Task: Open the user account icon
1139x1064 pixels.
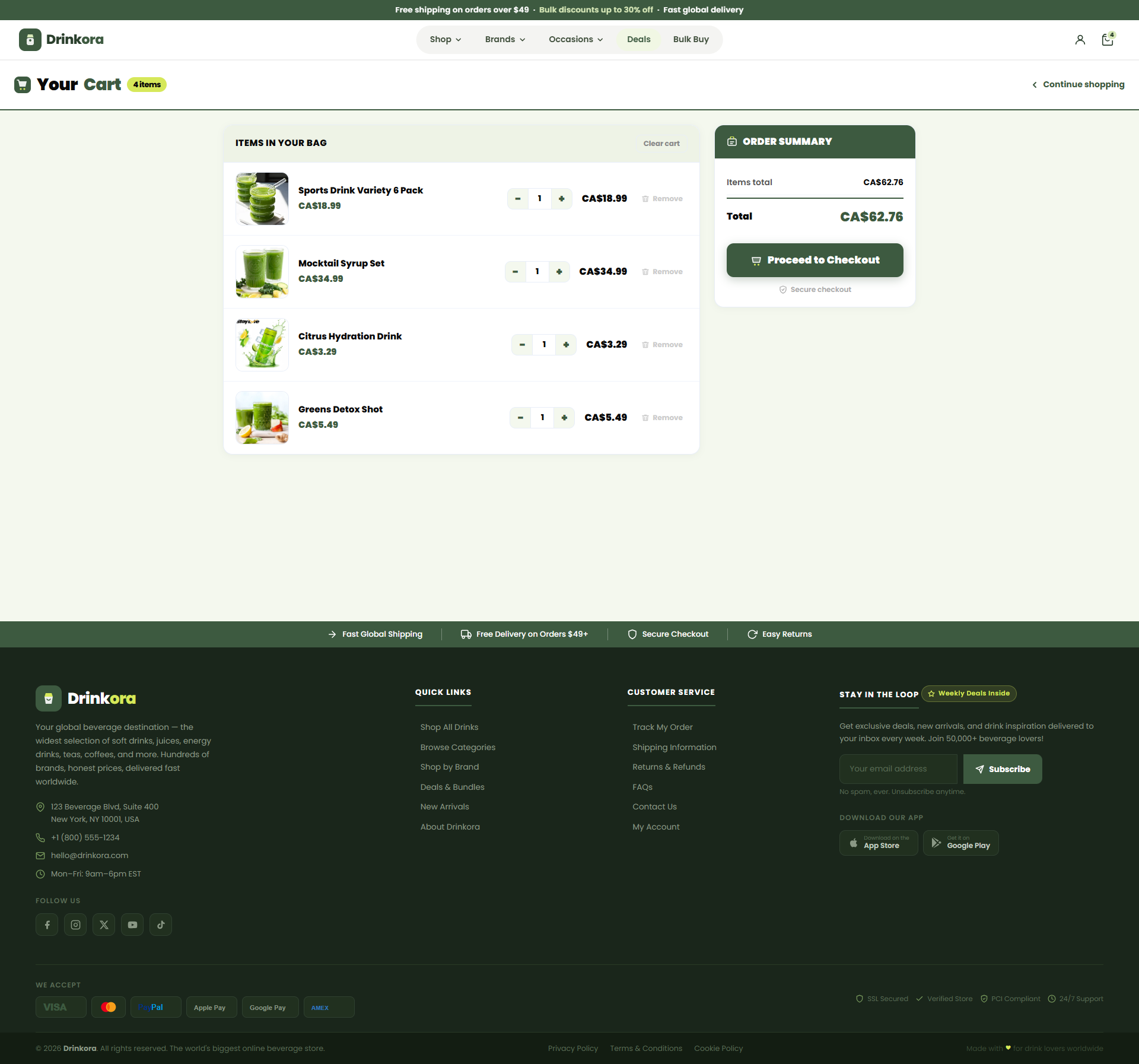Action: [1080, 40]
